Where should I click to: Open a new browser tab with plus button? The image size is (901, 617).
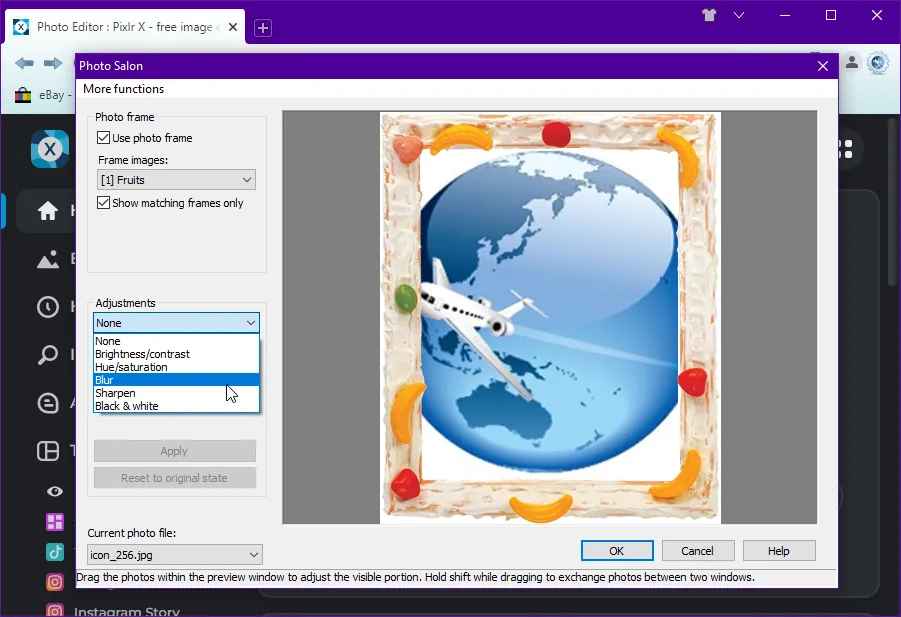tap(262, 28)
